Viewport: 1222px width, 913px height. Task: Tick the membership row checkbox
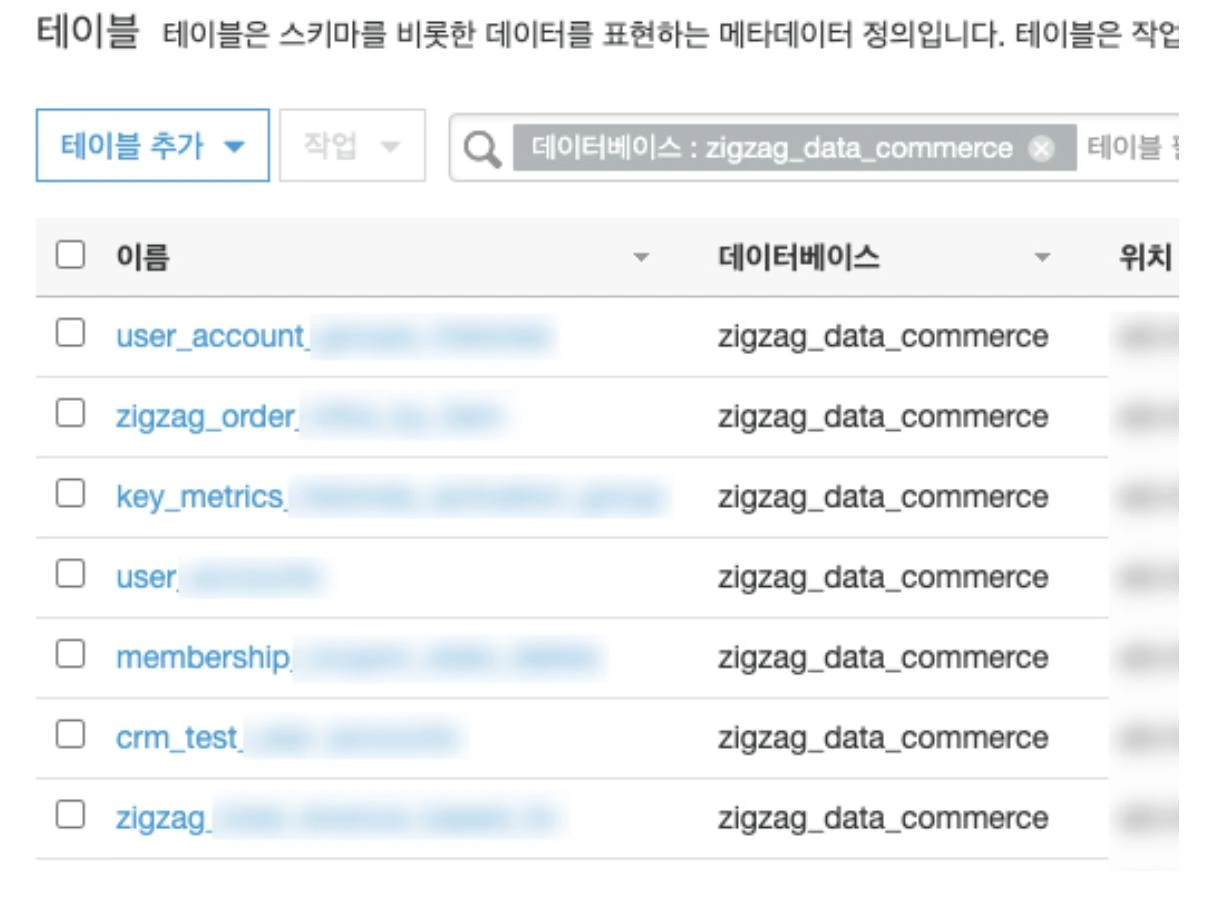click(70, 654)
